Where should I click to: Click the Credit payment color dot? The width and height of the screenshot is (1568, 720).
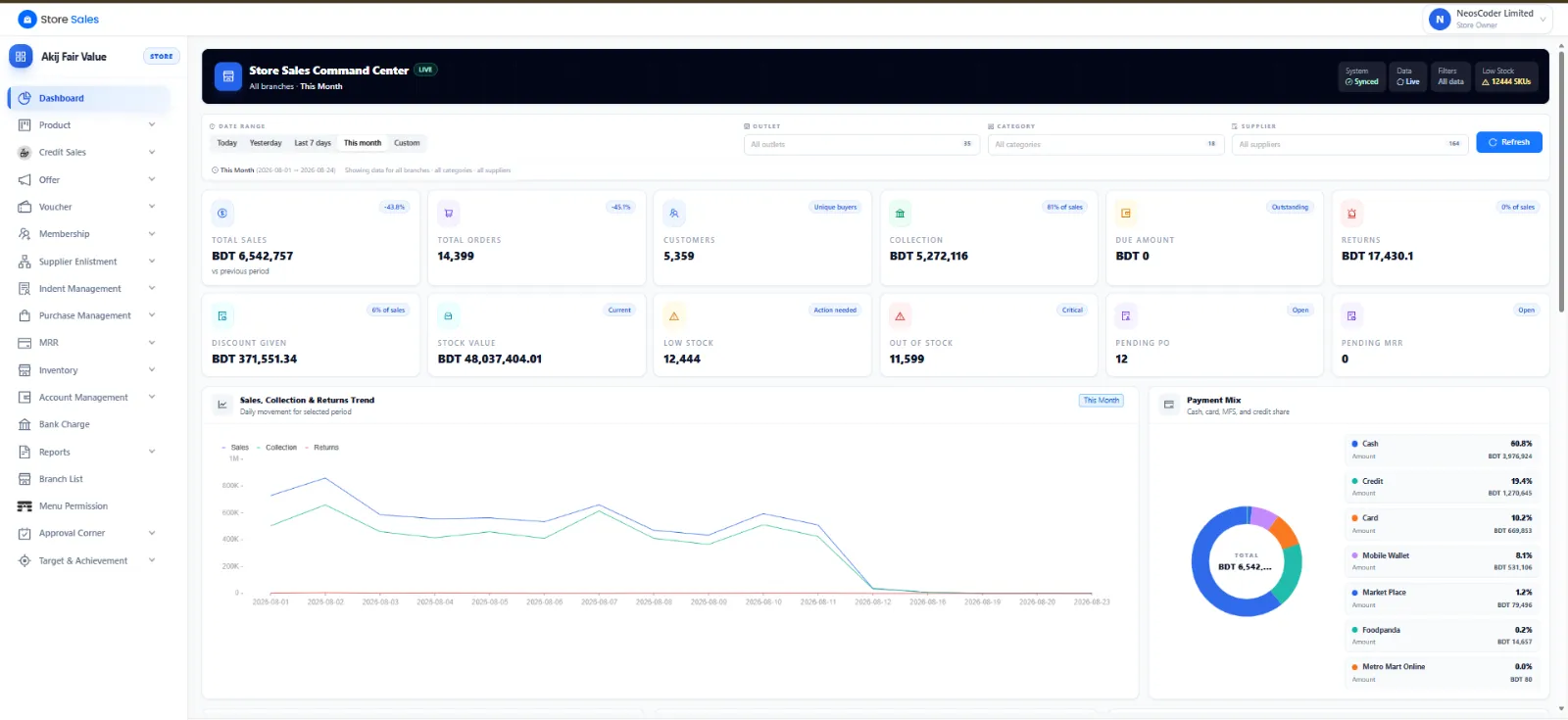(1354, 481)
